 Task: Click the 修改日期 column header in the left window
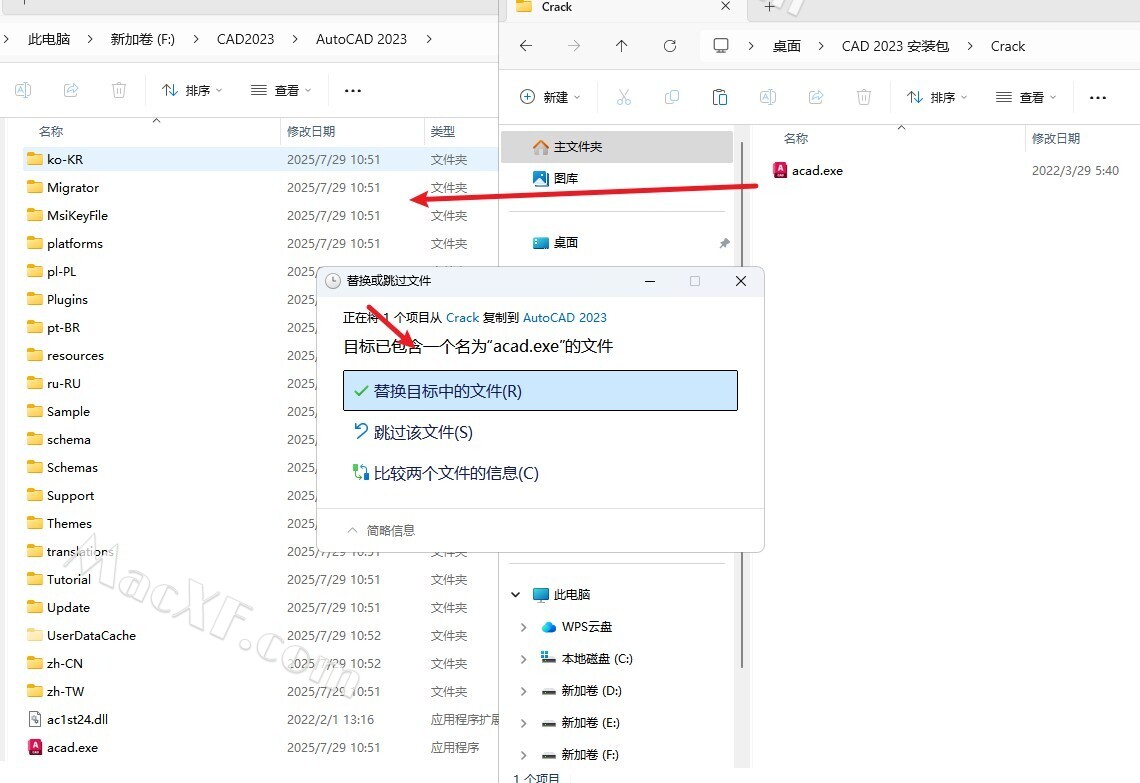point(311,132)
